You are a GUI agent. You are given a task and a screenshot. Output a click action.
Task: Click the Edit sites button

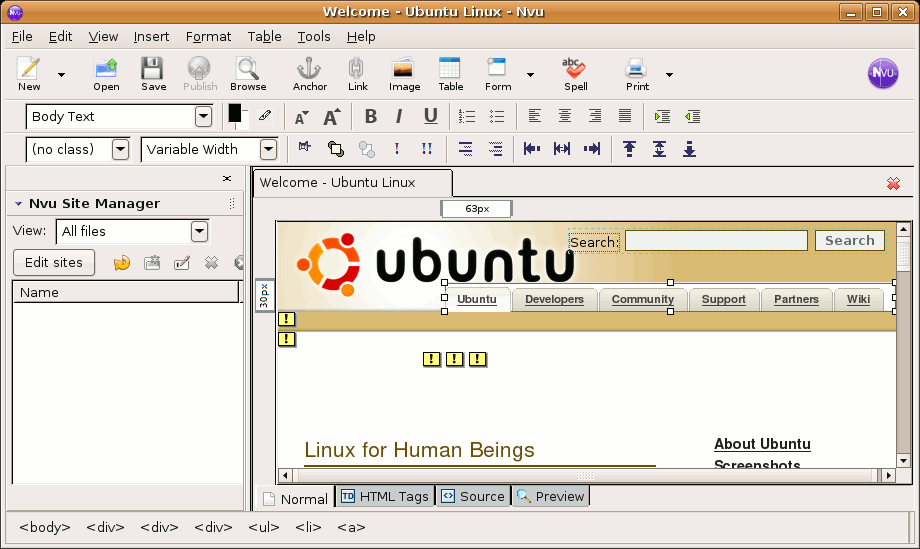(x=53, y=262)
